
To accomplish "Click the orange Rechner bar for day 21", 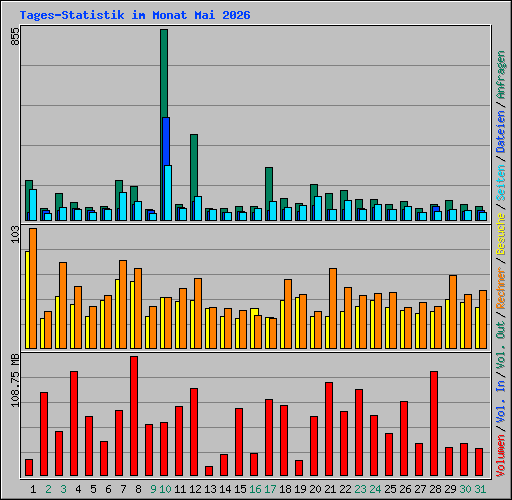I will (x=333, y=308).
